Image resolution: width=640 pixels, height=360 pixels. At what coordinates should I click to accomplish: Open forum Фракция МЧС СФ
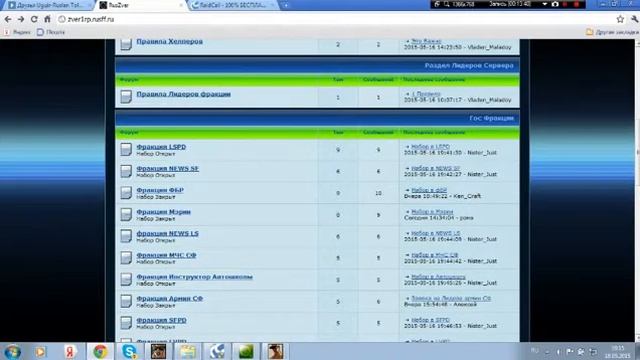[166, 256]
